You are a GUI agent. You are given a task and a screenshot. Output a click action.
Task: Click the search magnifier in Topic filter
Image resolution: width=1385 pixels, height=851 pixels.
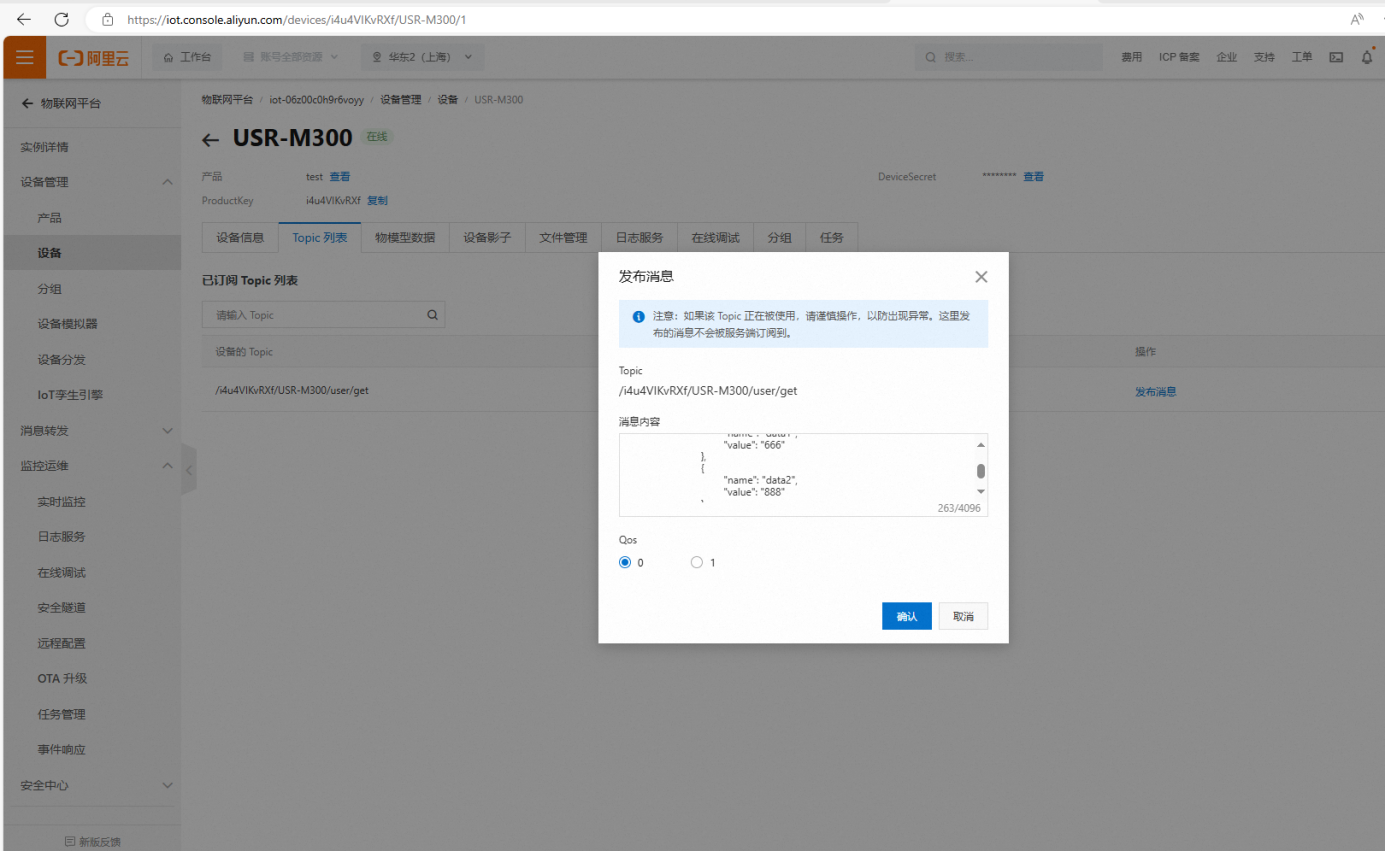point(432,315)
